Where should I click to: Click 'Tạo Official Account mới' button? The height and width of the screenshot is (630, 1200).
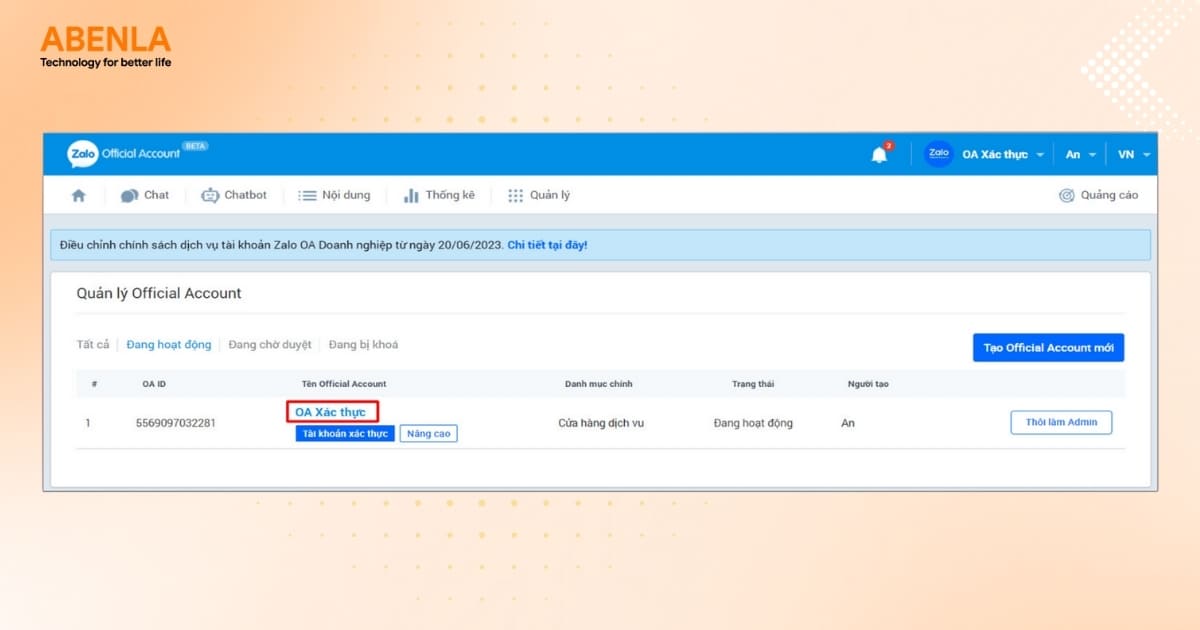point(1048,347)
